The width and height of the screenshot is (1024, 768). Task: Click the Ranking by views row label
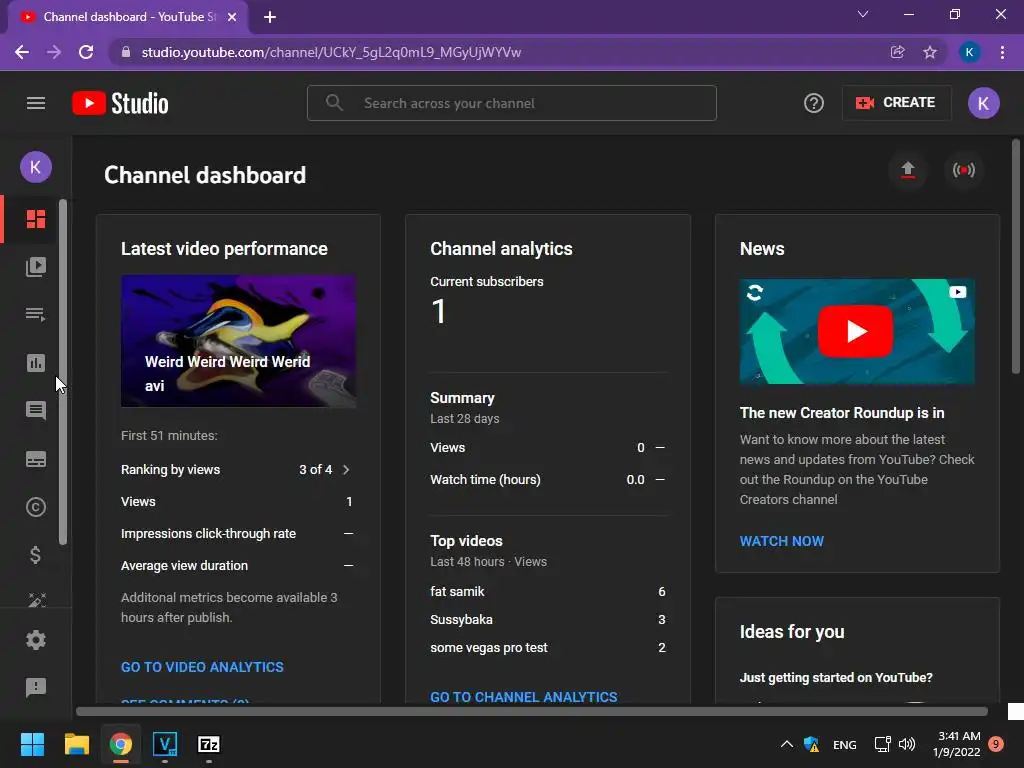click(x=170, y=470)
